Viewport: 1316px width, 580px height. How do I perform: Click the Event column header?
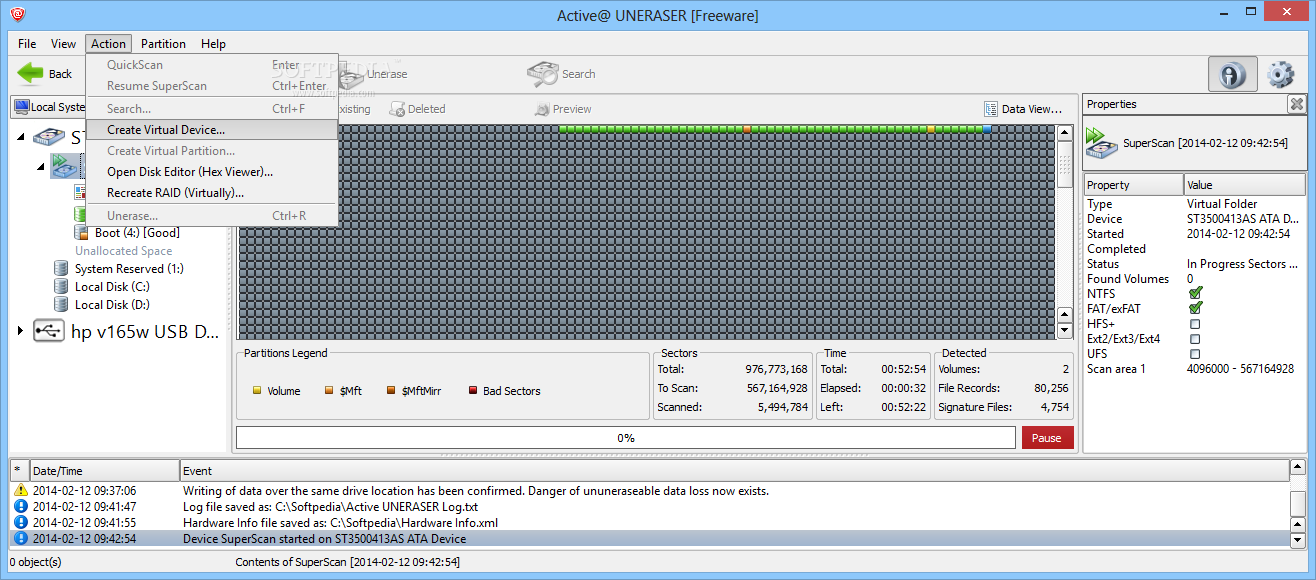coord(734,470)
